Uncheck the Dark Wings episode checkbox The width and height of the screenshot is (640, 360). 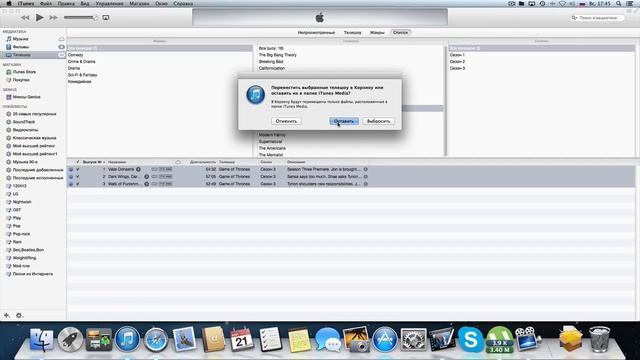coord(78,177)
